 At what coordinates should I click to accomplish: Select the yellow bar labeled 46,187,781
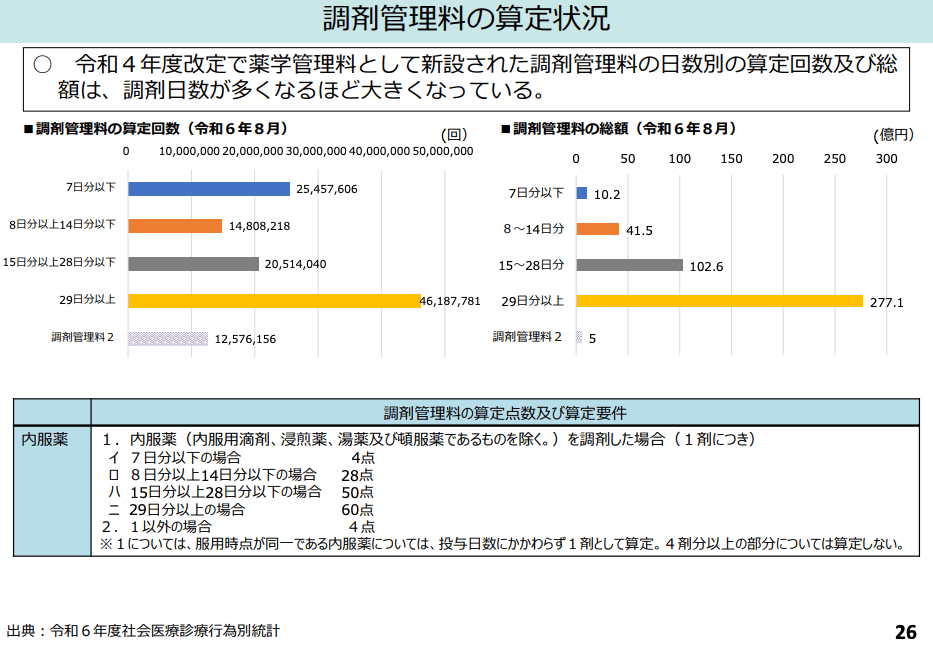274,300
